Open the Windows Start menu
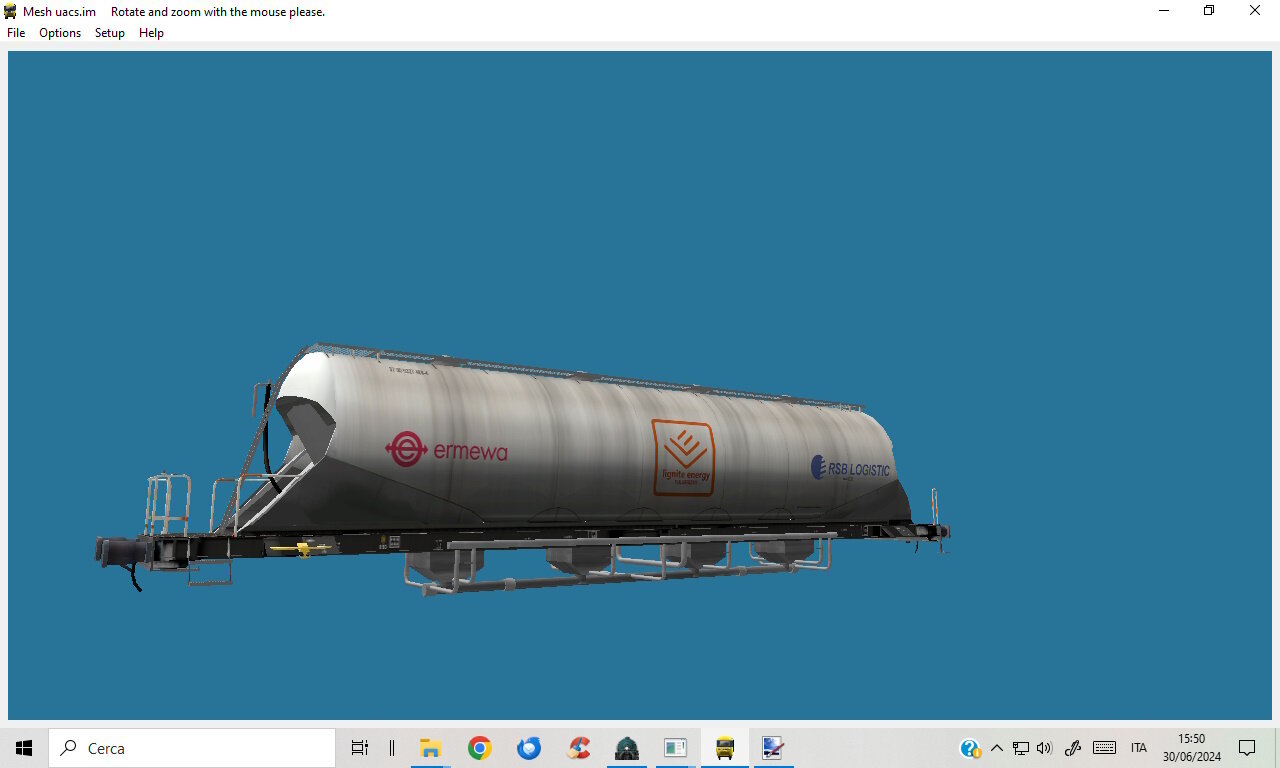Image resolution: width=1280 pixels, height=768 pixels. tap(24, 748)
